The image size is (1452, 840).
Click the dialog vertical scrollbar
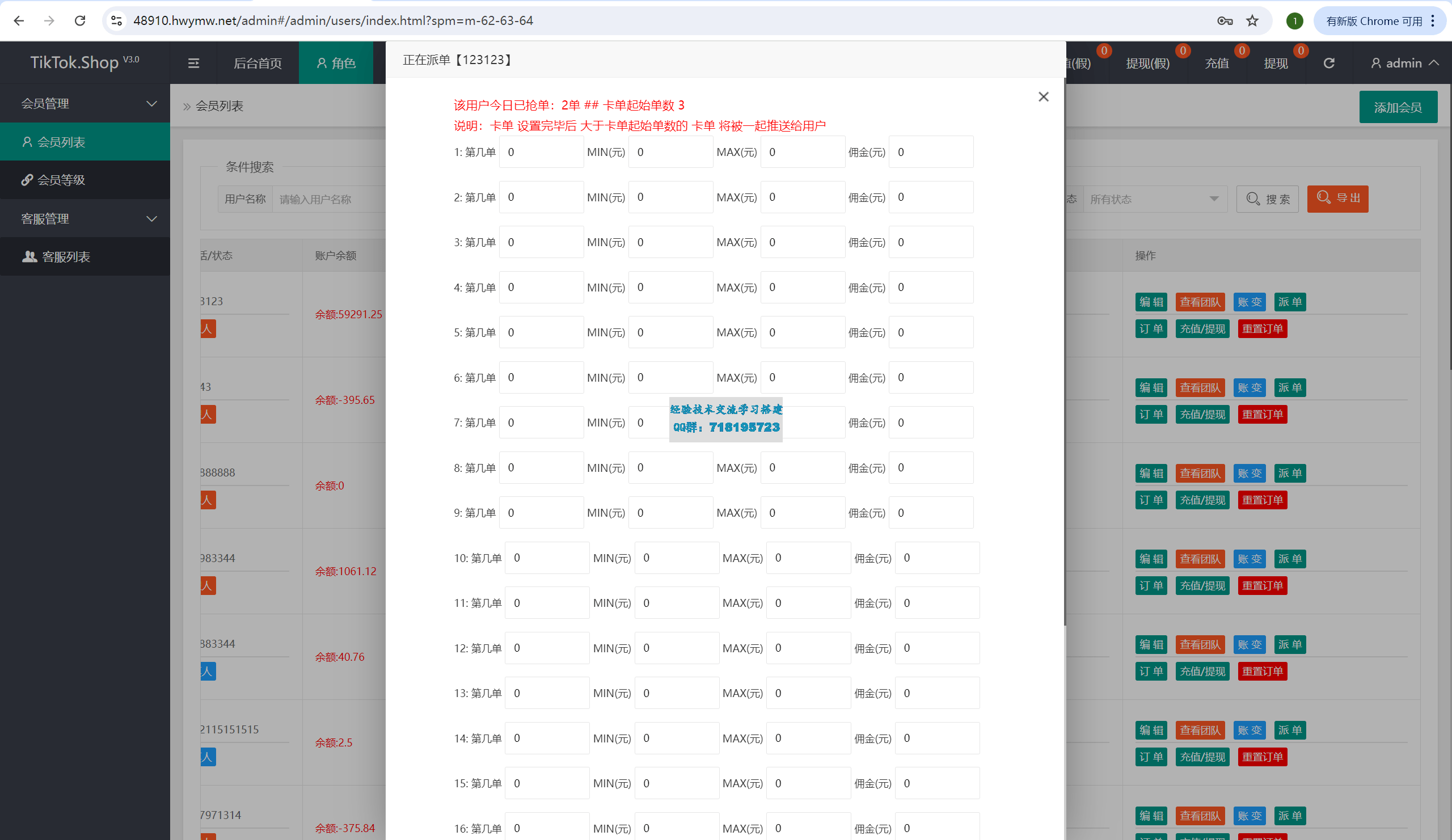tap(1064, 352)
